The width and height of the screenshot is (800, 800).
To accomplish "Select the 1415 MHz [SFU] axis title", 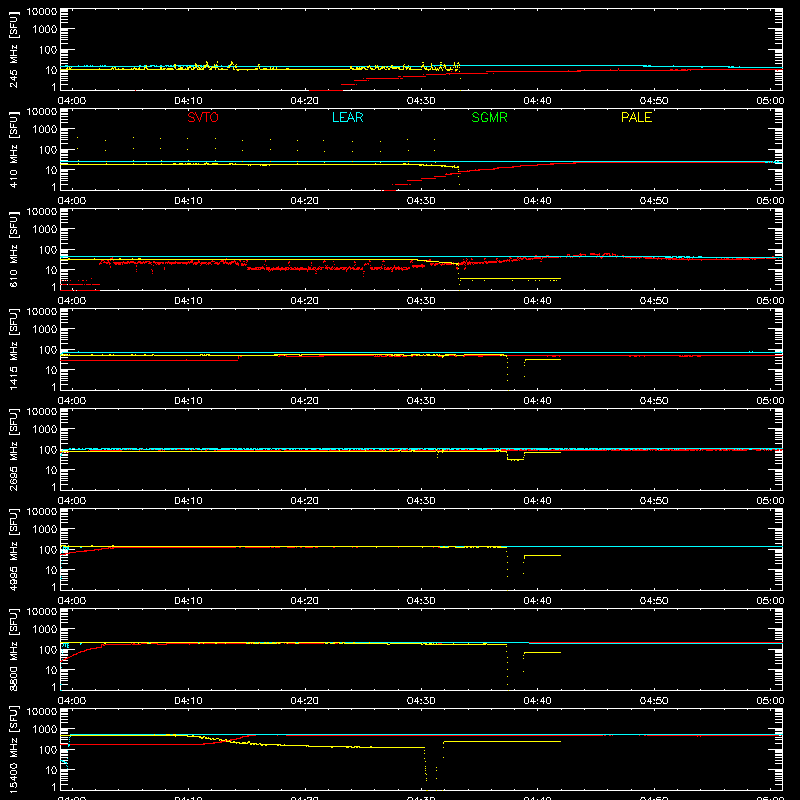I will pyautogui.click(x=13, y=350).
